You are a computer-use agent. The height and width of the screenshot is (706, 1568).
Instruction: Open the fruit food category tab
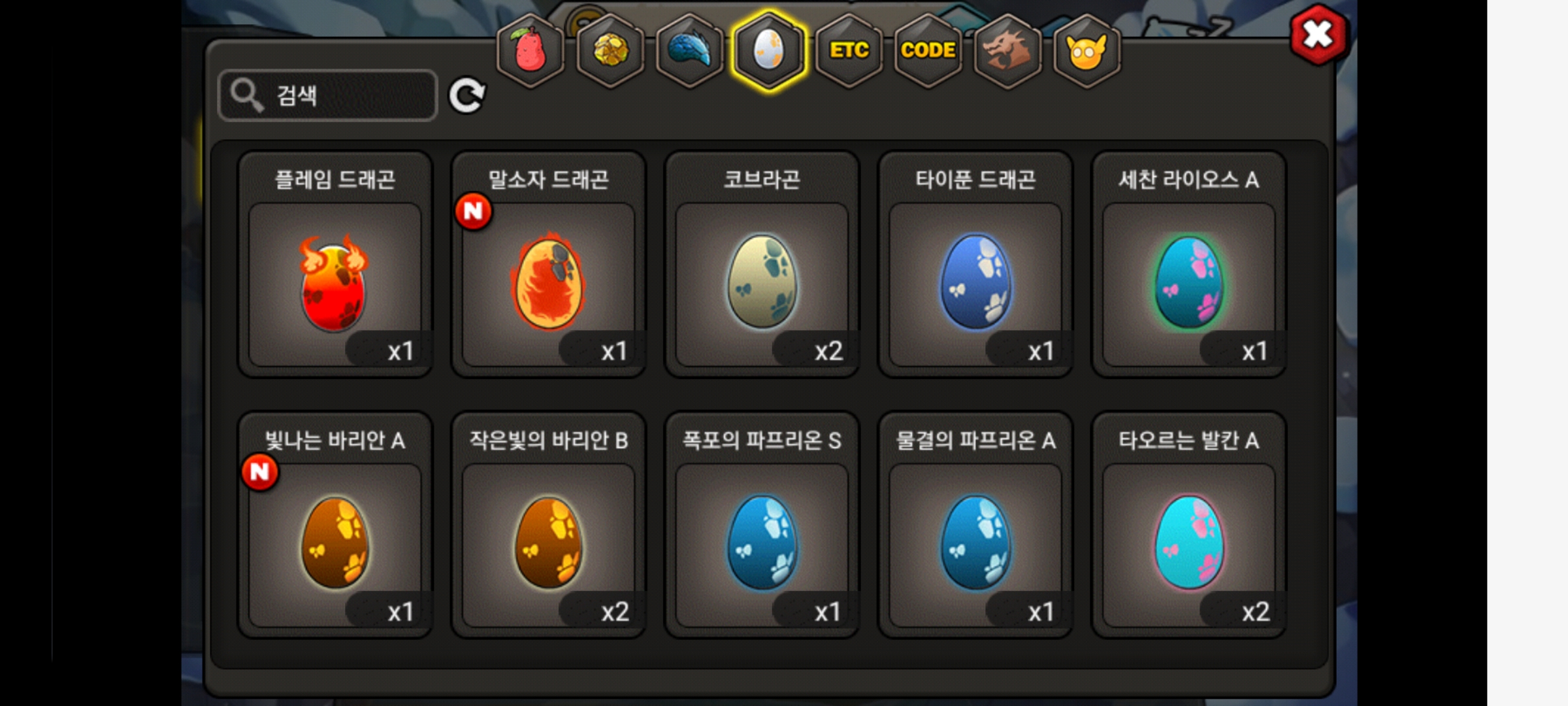(x=530, y=51)
